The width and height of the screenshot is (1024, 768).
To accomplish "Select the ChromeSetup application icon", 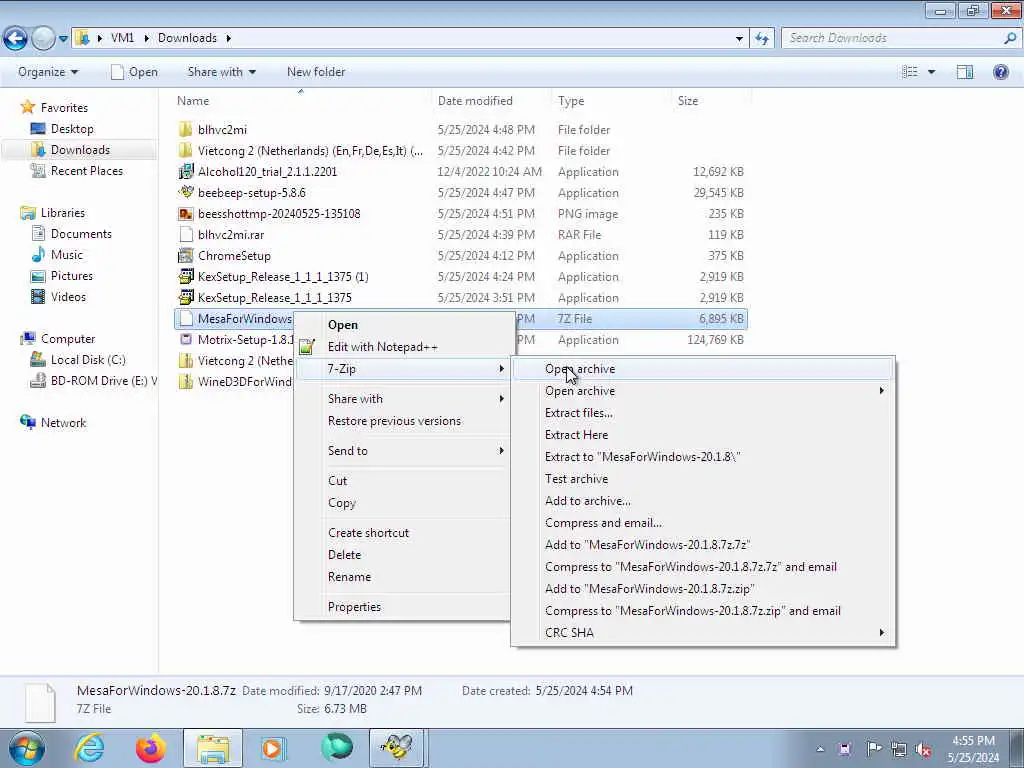I will click(x=186, y=255).
